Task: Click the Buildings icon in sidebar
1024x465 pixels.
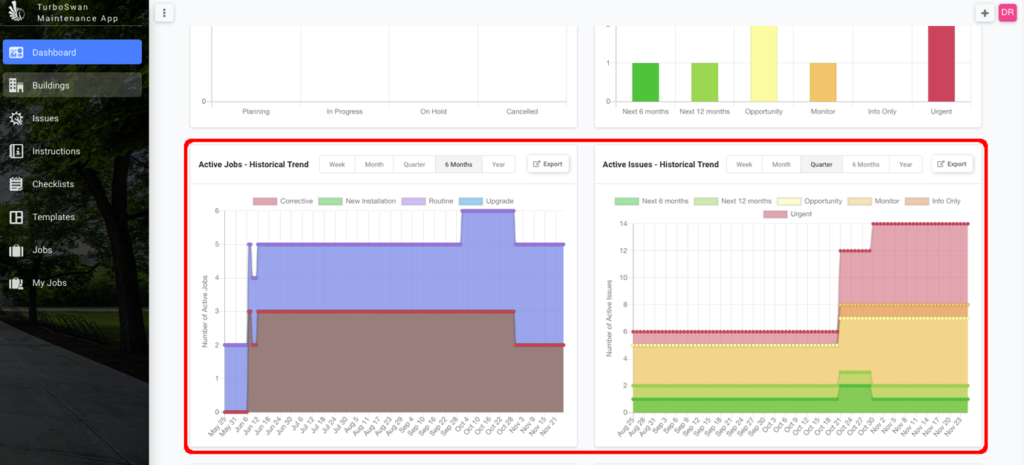Action: point(16,85)
